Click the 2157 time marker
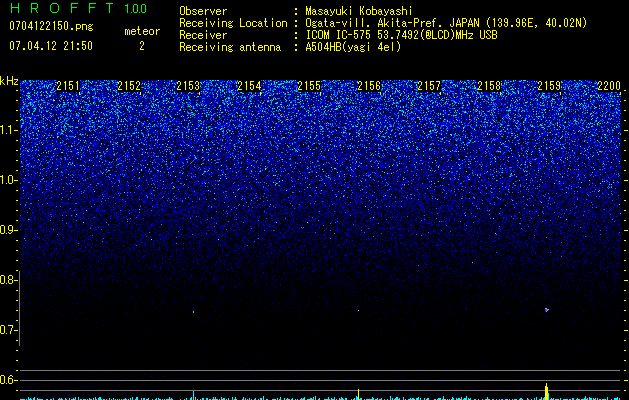The image size is (629, 400). point(429,86)
